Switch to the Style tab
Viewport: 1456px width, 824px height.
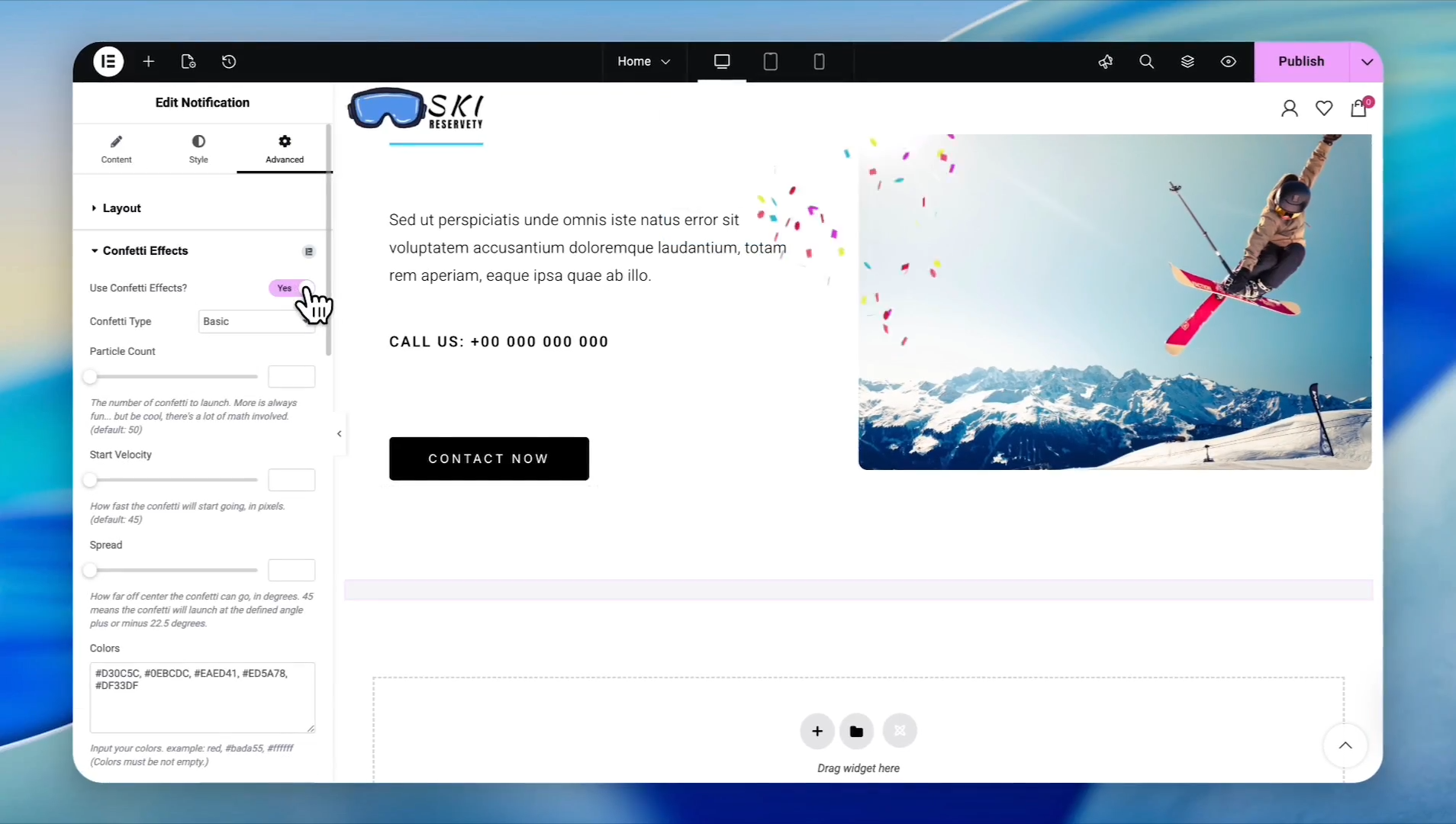(198, 149)
